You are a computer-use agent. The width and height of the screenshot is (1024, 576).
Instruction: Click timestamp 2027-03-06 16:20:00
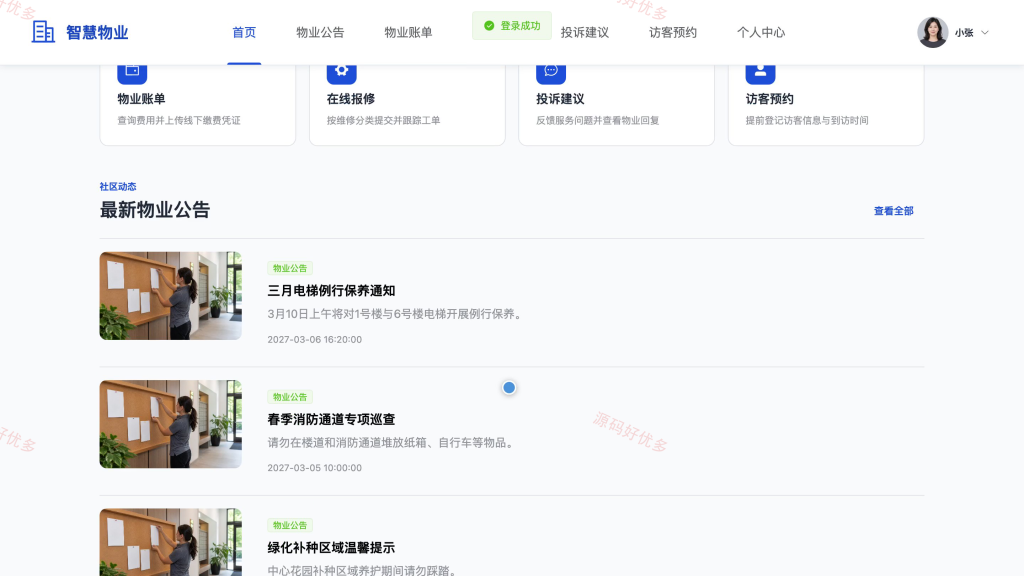pyautogui.click(x=314, y=340)
